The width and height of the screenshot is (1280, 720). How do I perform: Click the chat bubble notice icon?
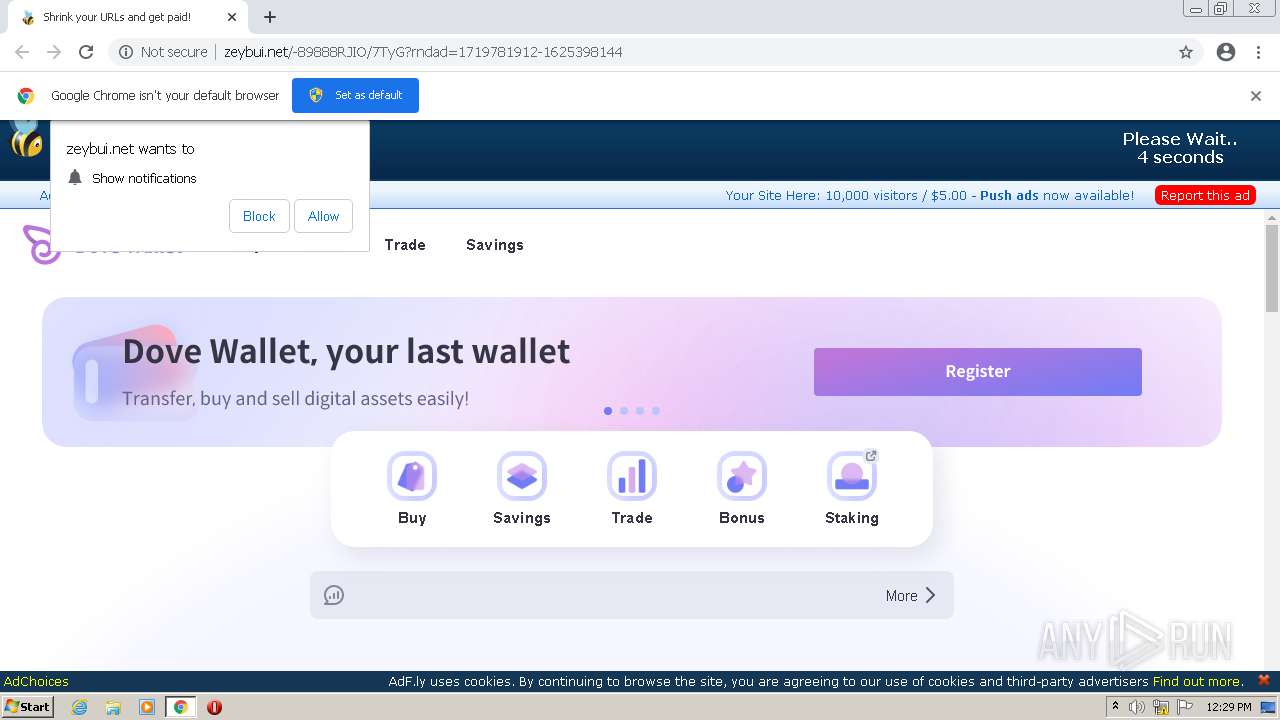click(x=334, y=595)
